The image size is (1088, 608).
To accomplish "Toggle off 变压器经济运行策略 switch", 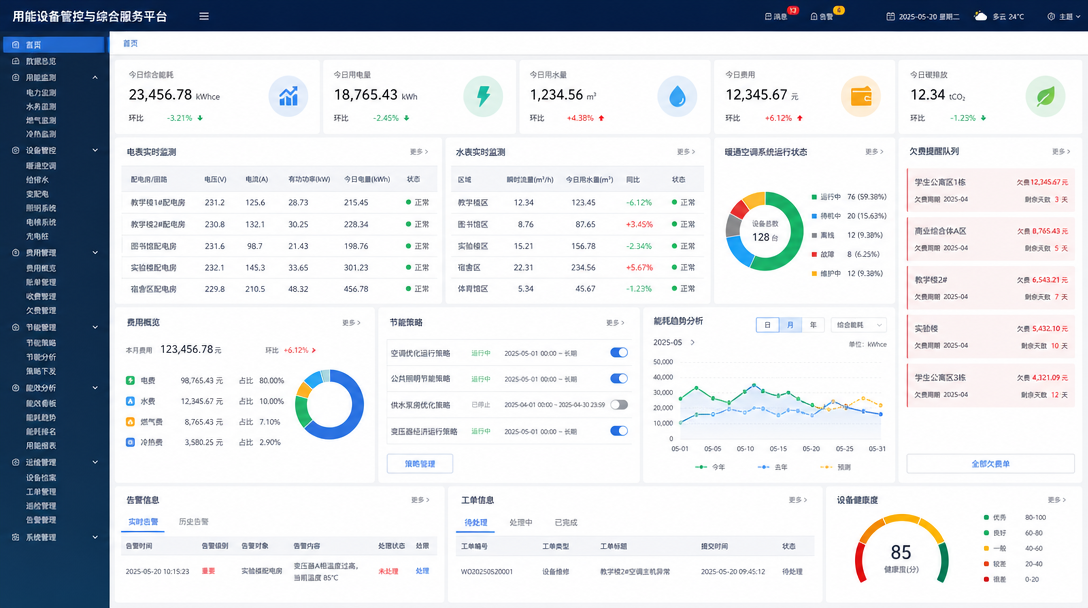I will pos(619,431).
